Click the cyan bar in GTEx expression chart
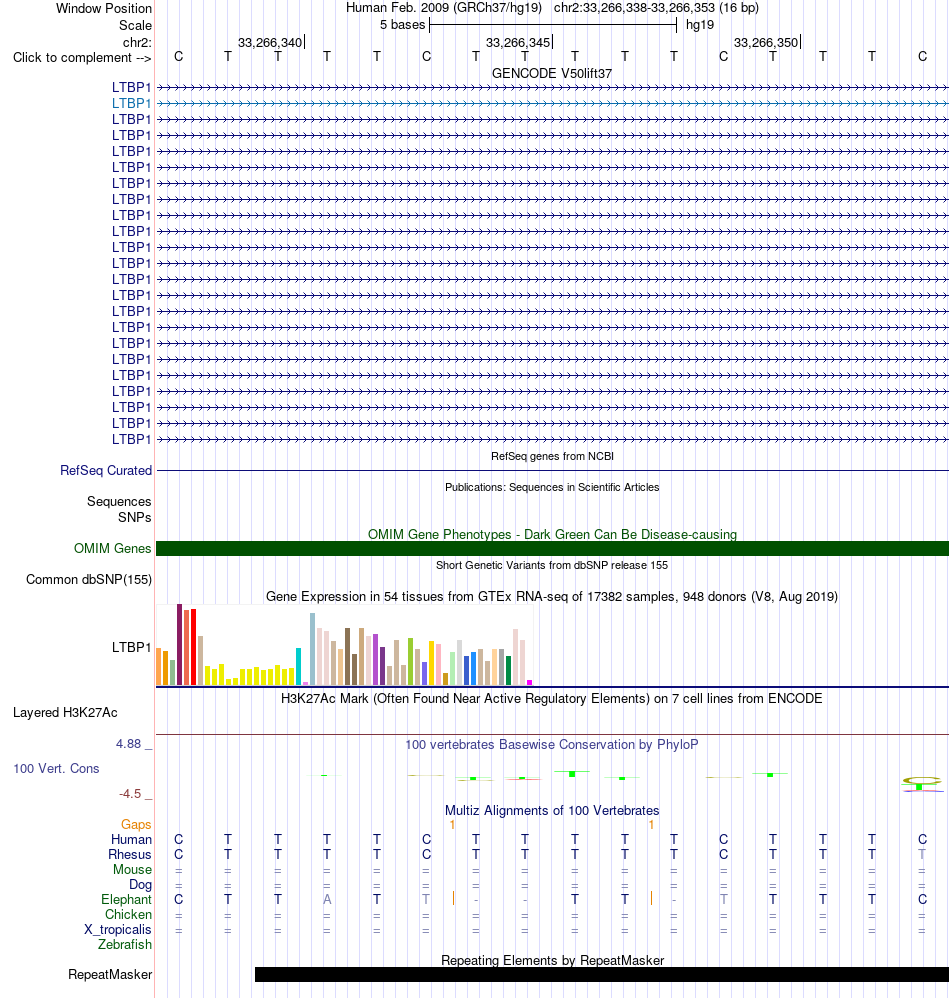This screenshot has height=998, width=950. click(x=298, y=666)
